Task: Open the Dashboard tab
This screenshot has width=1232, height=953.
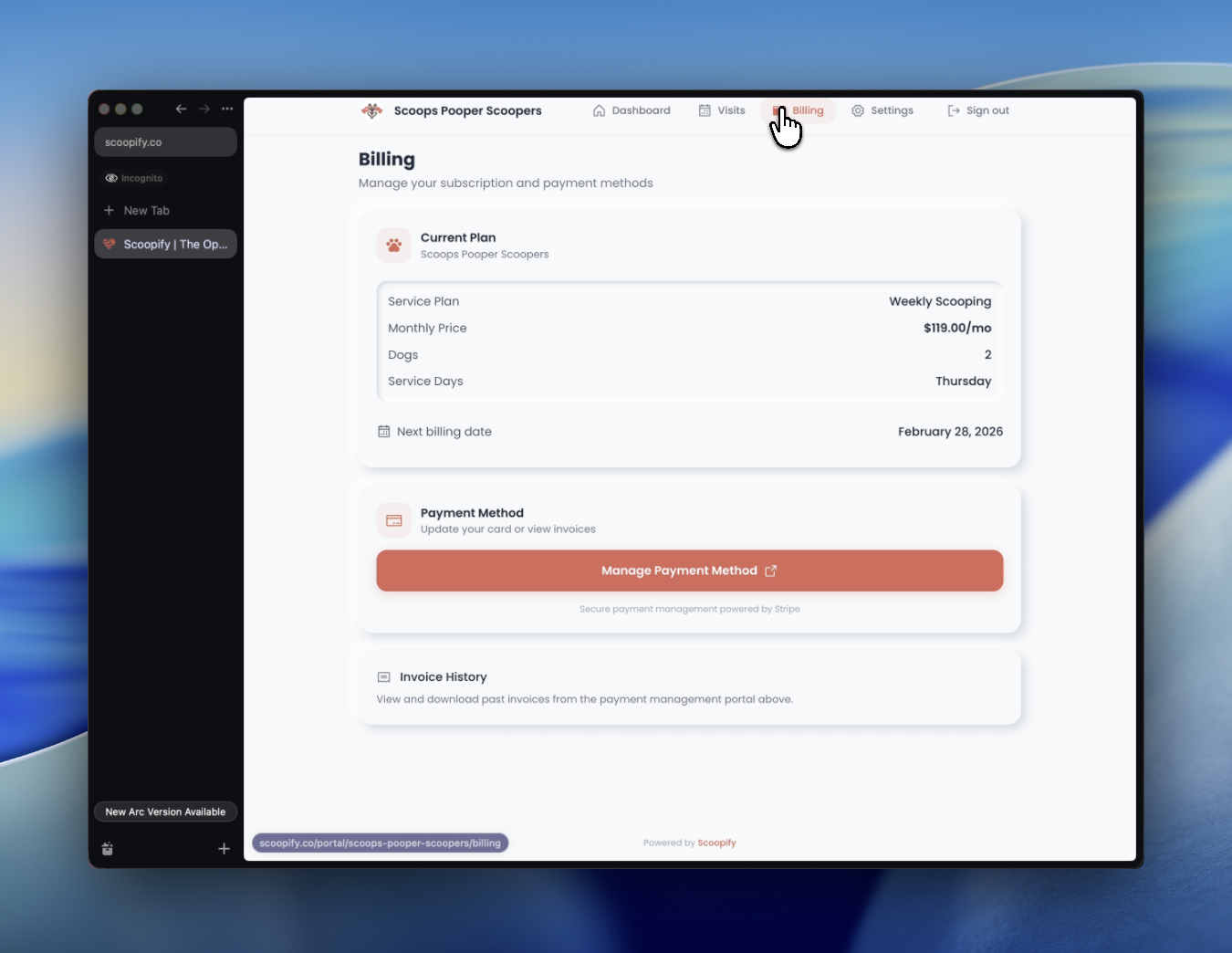Action: (632, 110)
